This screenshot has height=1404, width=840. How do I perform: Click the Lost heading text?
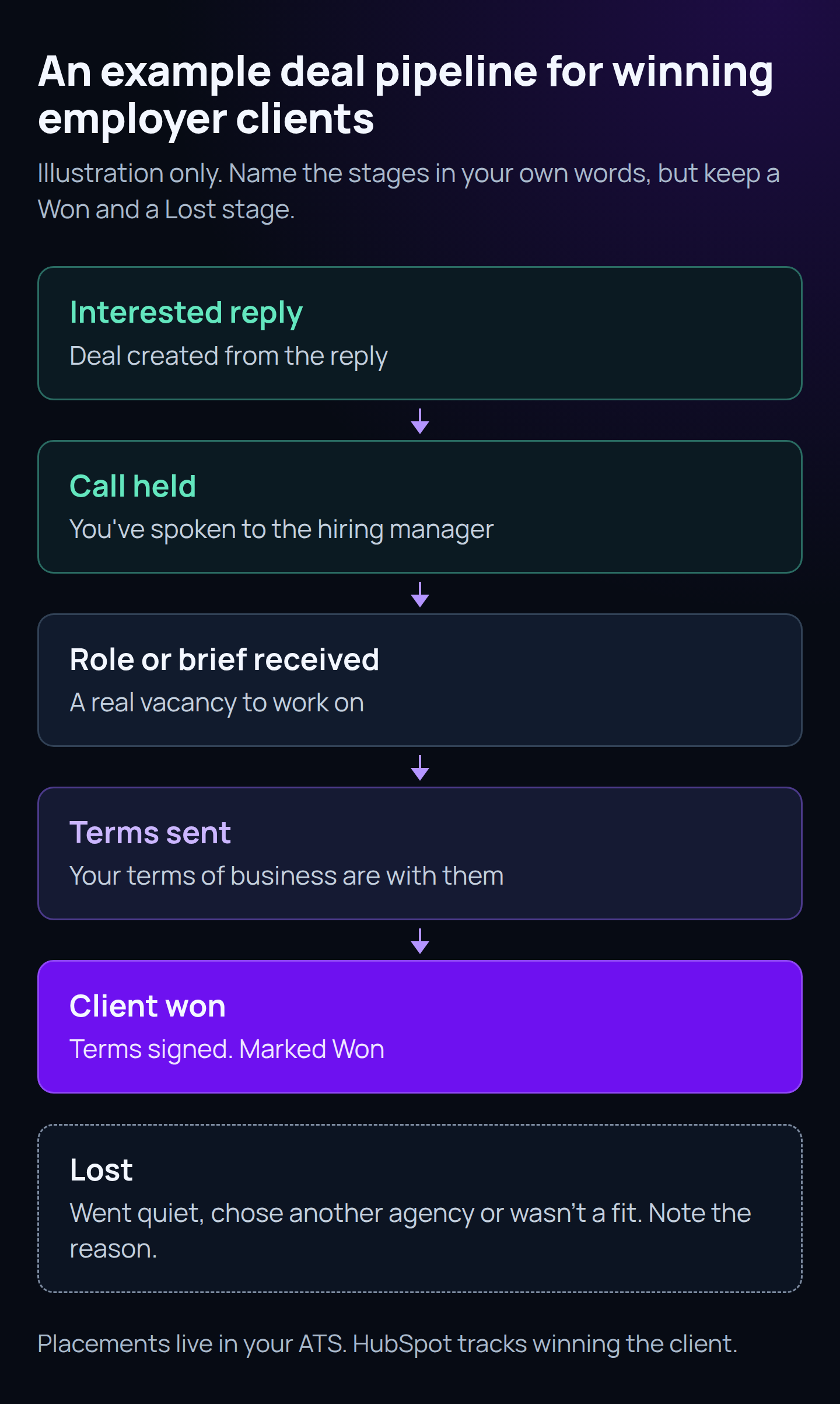[x=101, y=1170]
